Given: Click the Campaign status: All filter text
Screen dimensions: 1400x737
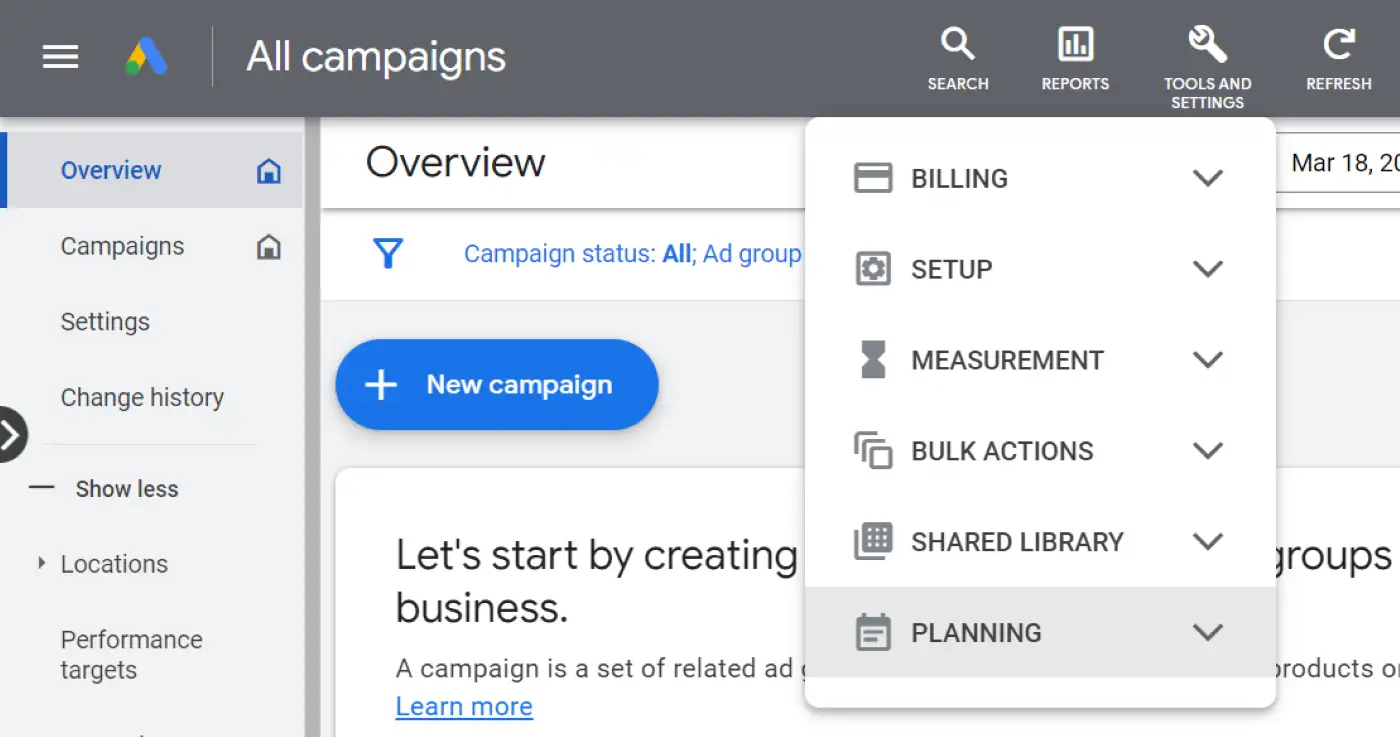Looking at the screenshot, I should (578, 254).
